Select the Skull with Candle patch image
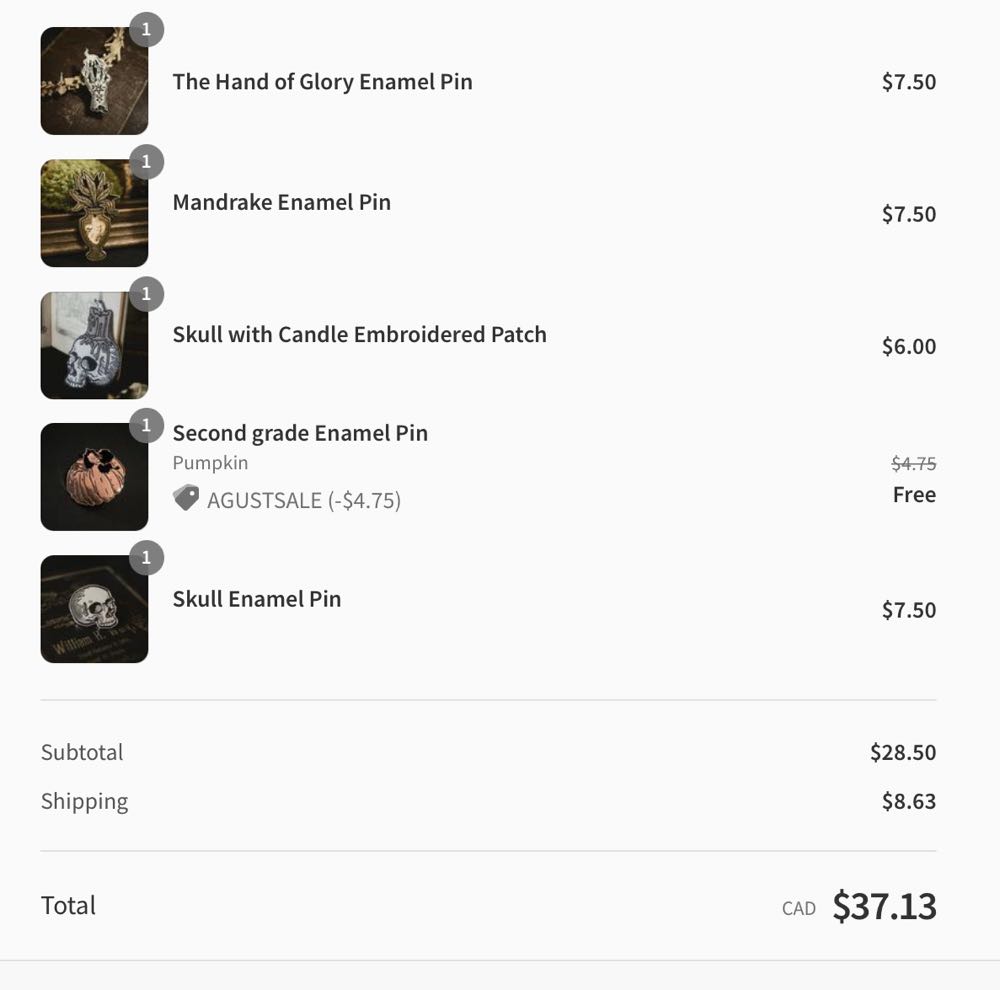Image resolution: width=1000 pixels, height=990 pixels. click(94, 346)
